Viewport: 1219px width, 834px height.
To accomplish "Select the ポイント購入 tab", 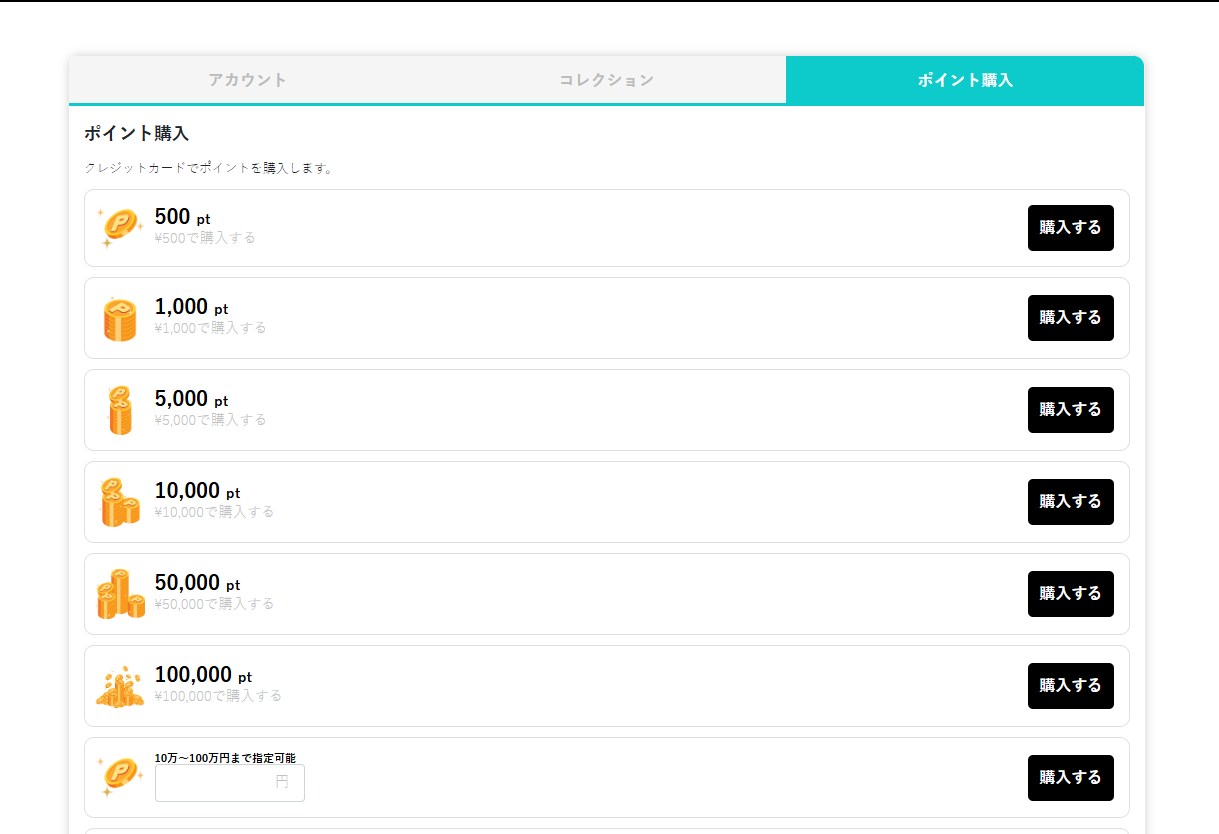I will click(x=964, y=80).
